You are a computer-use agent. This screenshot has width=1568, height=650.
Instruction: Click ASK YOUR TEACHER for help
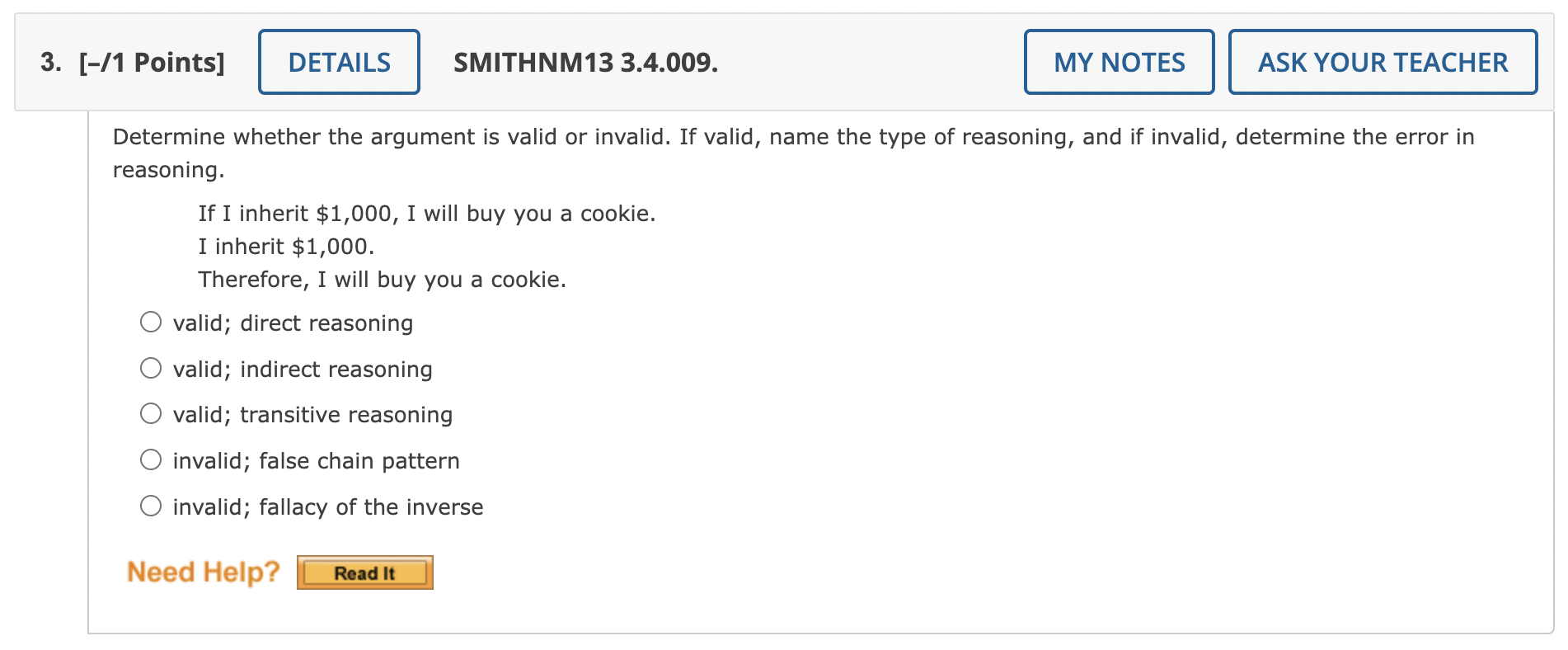(1382, 61)
